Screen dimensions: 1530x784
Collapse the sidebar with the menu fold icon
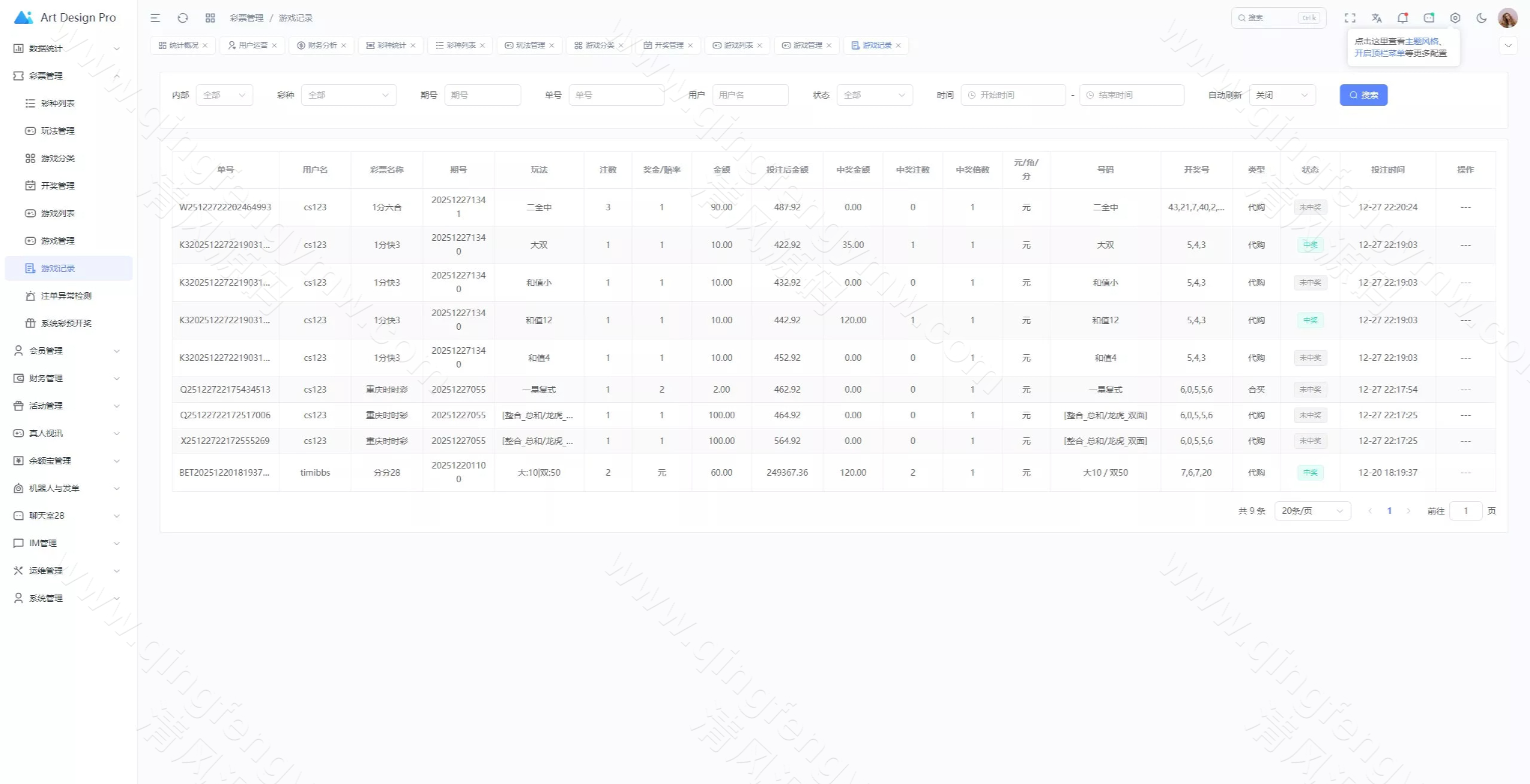tap(155, 18)
